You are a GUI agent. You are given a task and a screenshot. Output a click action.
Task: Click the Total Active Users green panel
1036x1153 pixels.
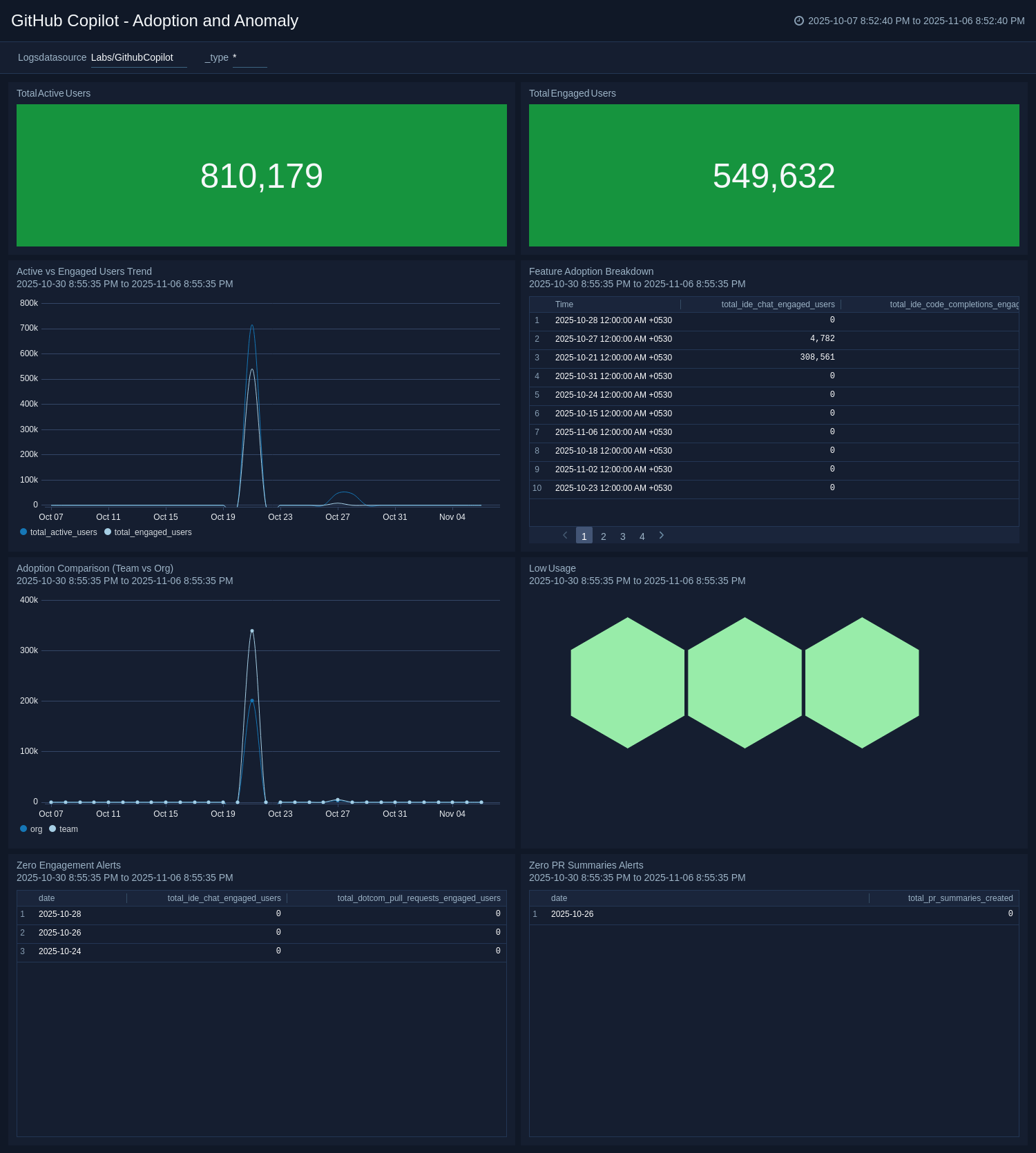click(262, 175)
